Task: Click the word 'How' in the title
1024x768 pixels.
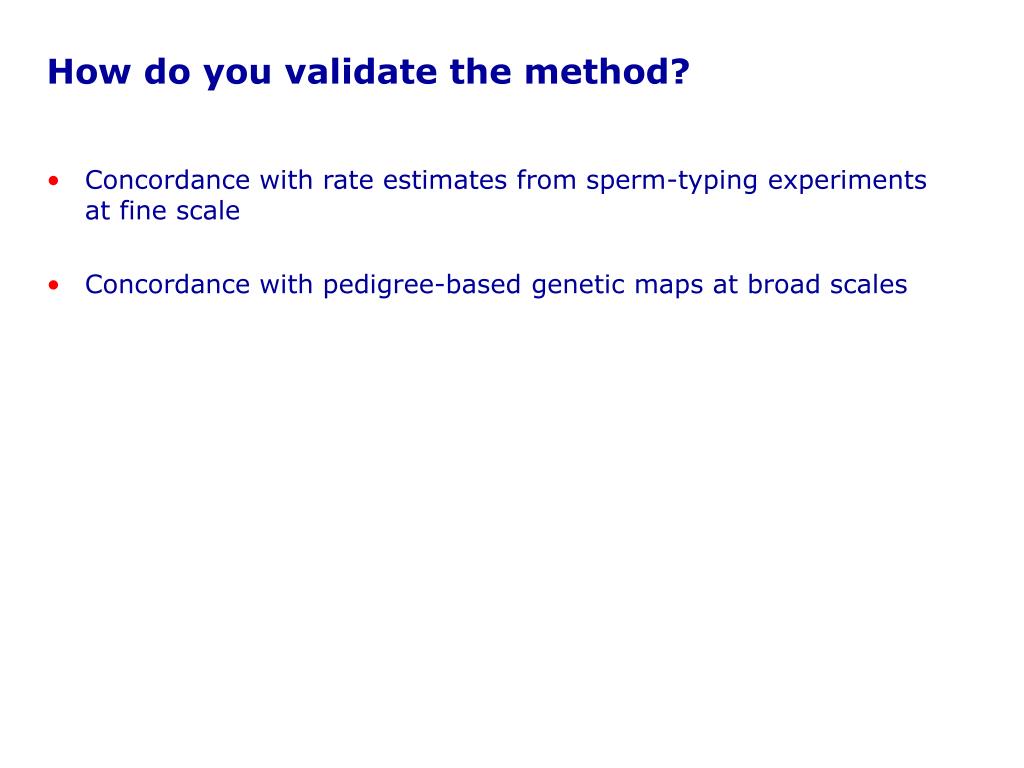Action: point(89,72)
